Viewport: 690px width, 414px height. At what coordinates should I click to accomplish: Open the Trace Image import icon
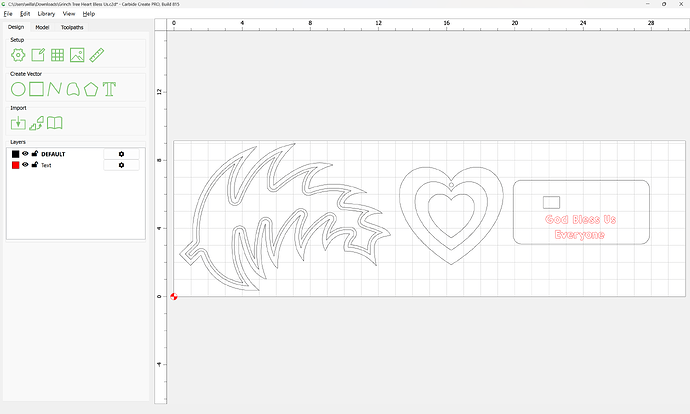point(37,123)
